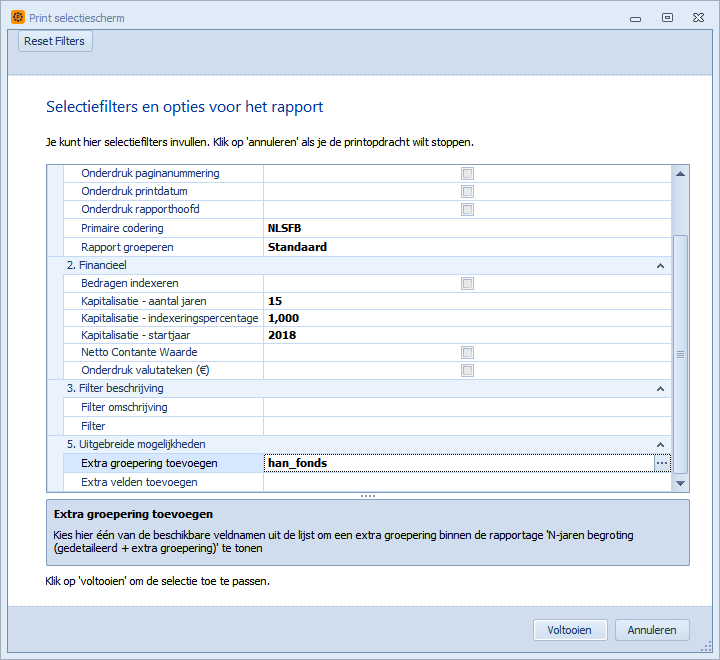The height and width of the screenshot is (660, 720).
Task: Select the Kapitalisatie - startjaar row label
Action: tap(135, 335)
